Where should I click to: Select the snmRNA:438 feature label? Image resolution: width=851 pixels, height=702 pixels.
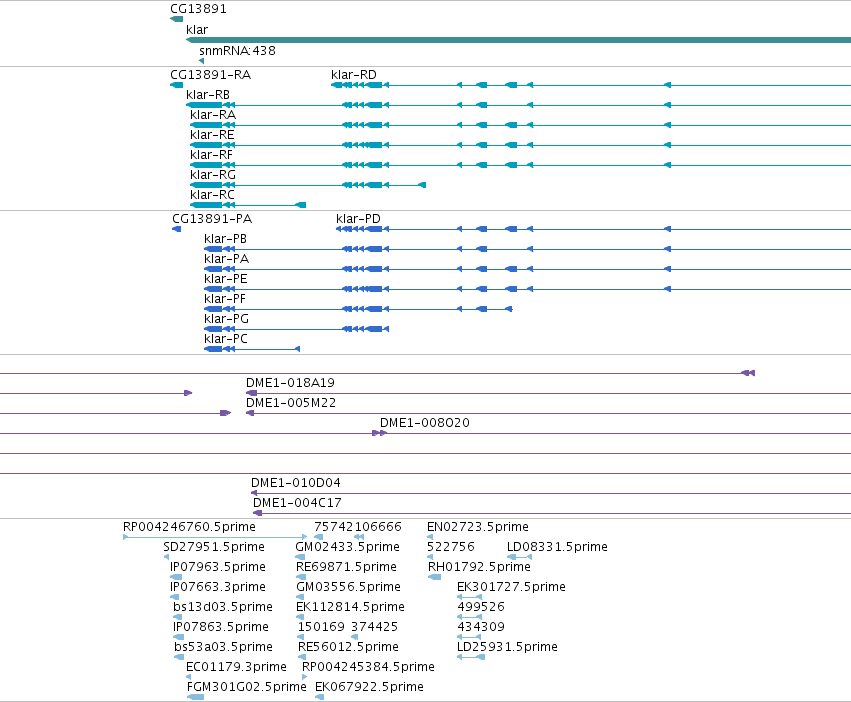click(237, 50)
